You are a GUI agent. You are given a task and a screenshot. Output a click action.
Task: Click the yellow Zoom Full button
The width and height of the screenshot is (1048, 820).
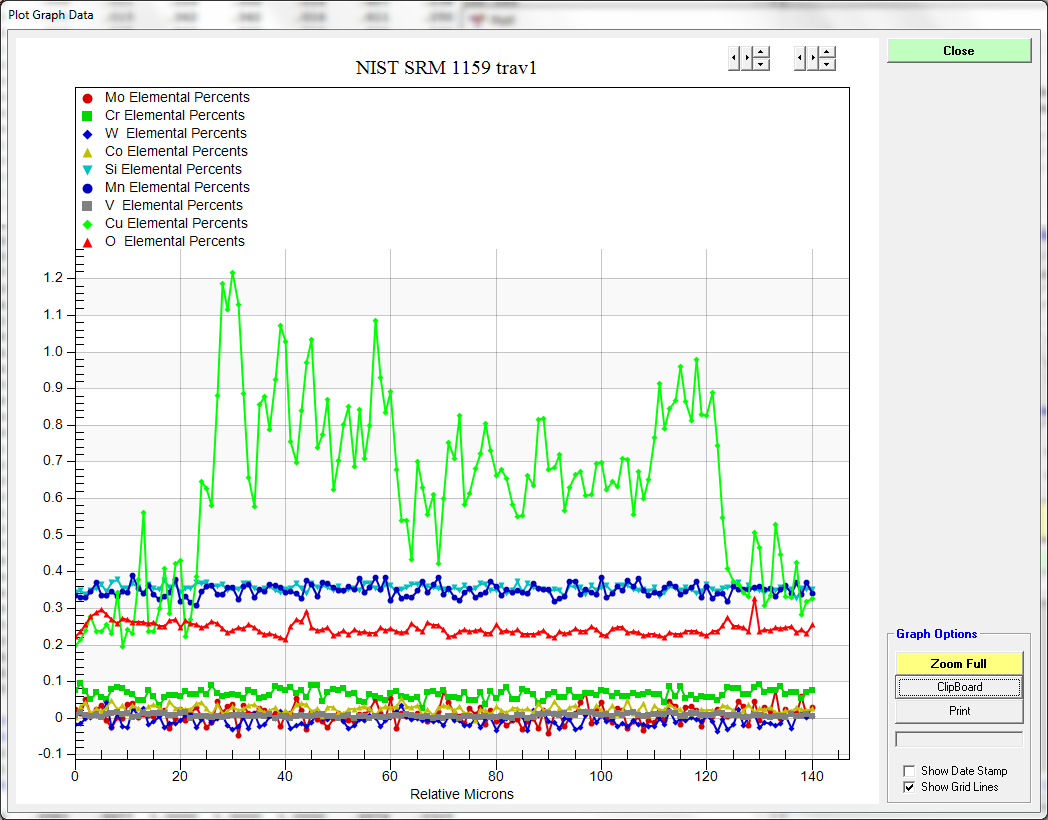(958, 663)
